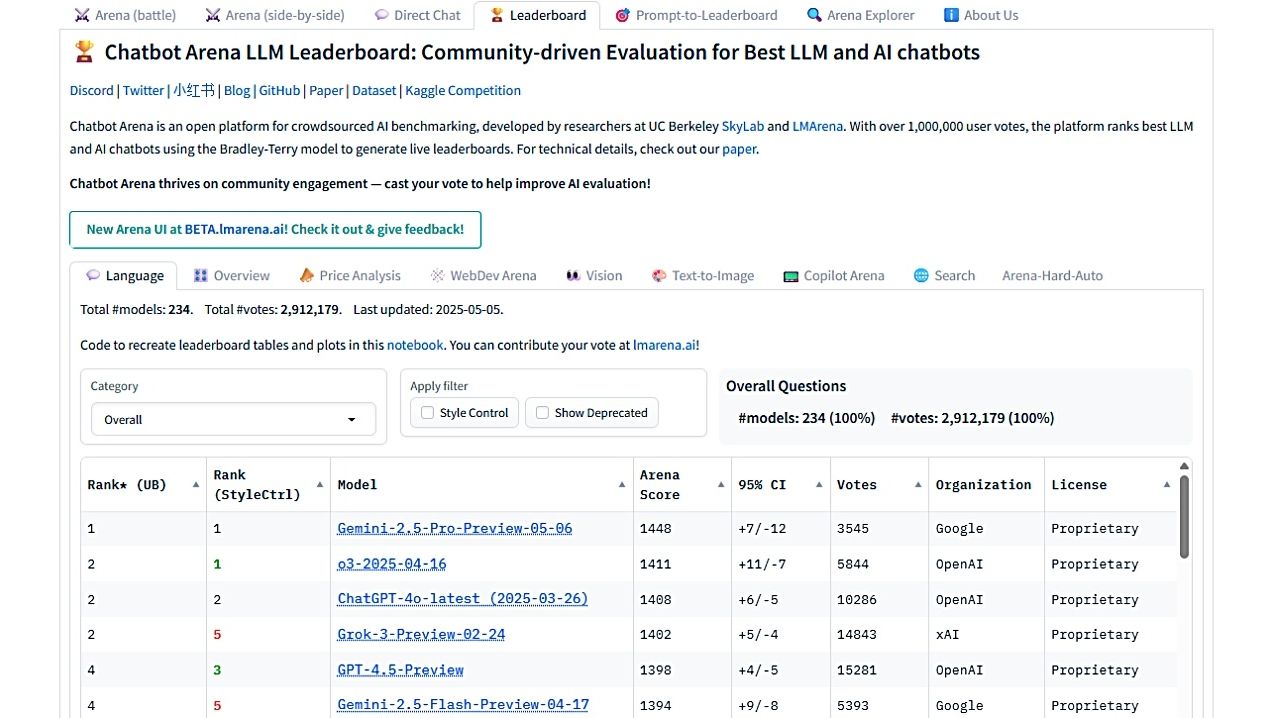The image size is (1263, 718).
Task: Open Arena-Hard-Auto sub-tab
Action: (x=1052, y=276)
